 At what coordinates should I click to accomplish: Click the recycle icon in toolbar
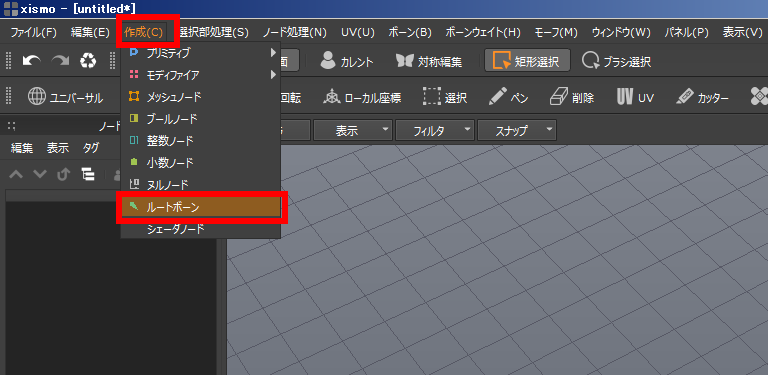click(x=89, y=61)
